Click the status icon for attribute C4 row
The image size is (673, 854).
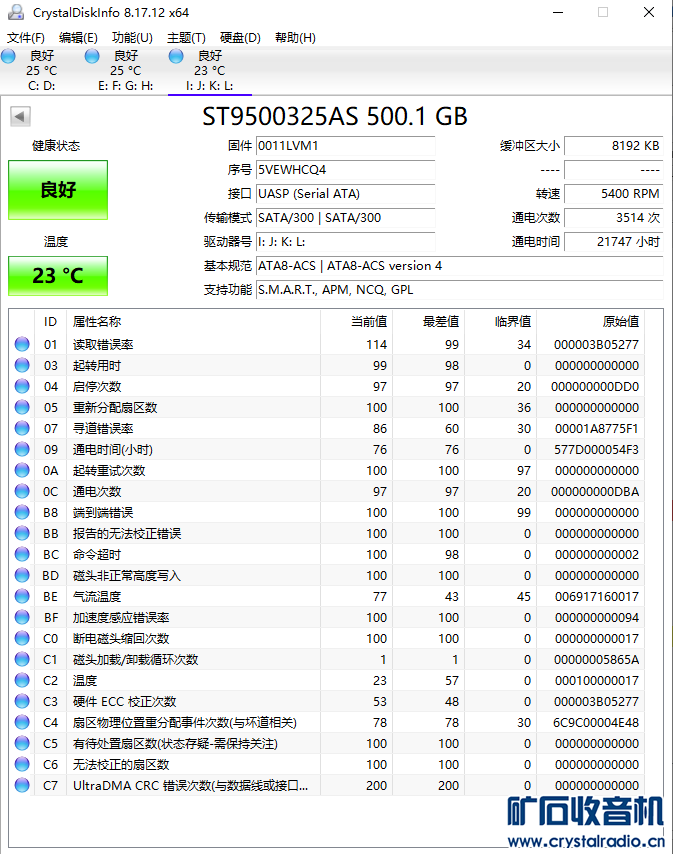(x=22, y=722)
